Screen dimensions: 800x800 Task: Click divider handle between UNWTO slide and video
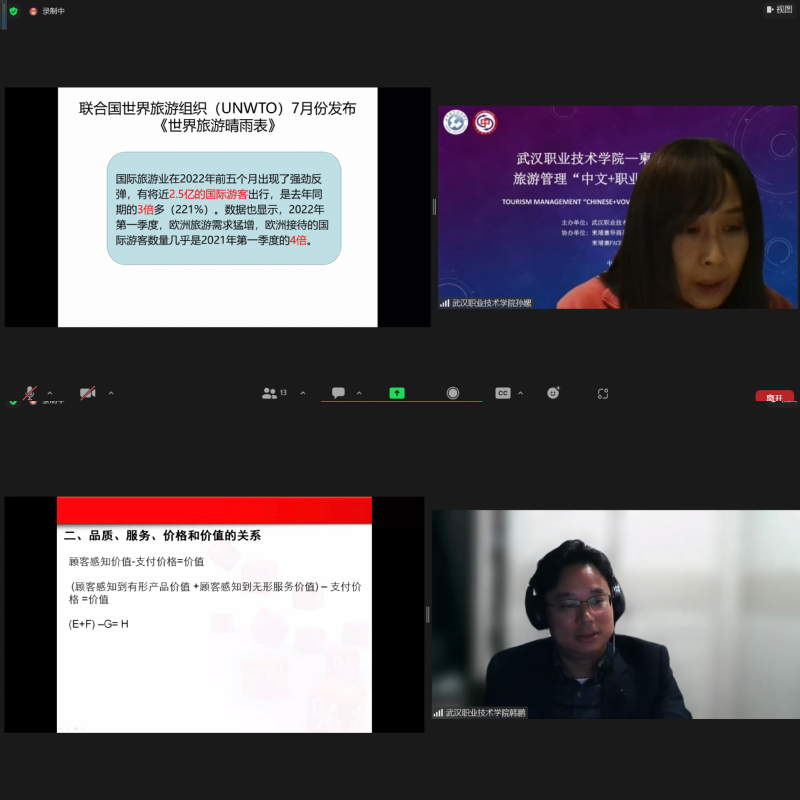tap(434, 207)
